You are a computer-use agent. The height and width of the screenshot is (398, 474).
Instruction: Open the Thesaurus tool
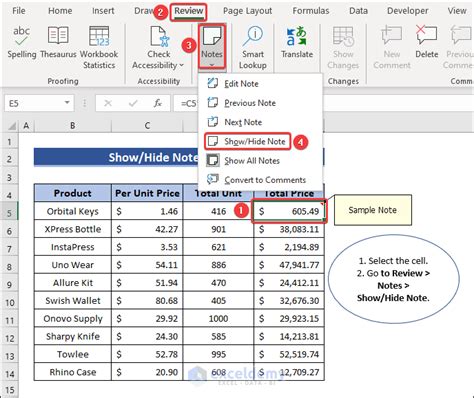point(58,43)
